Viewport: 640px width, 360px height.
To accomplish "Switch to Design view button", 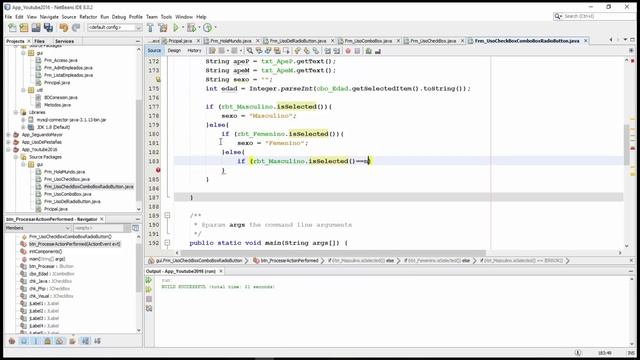I will click(x=174, y=51).
